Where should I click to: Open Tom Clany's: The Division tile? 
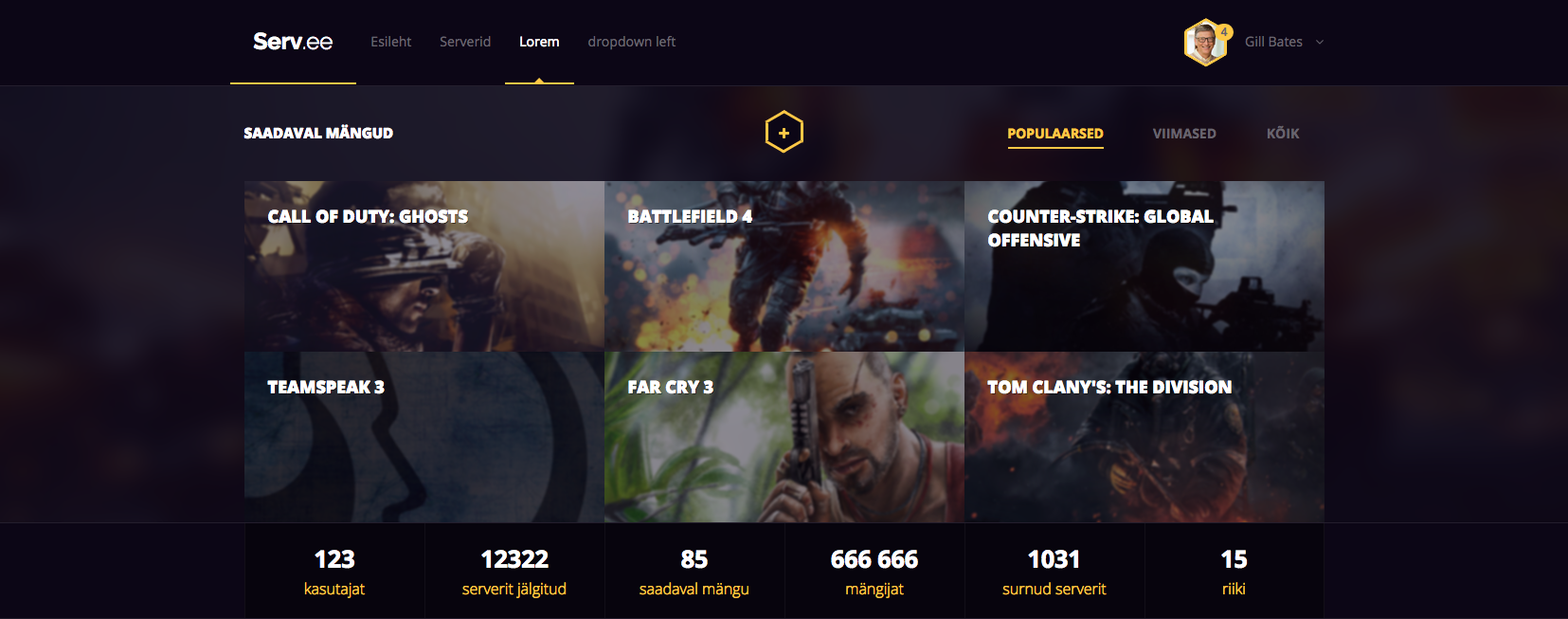pyautogui.click(x=1144, y=437)
